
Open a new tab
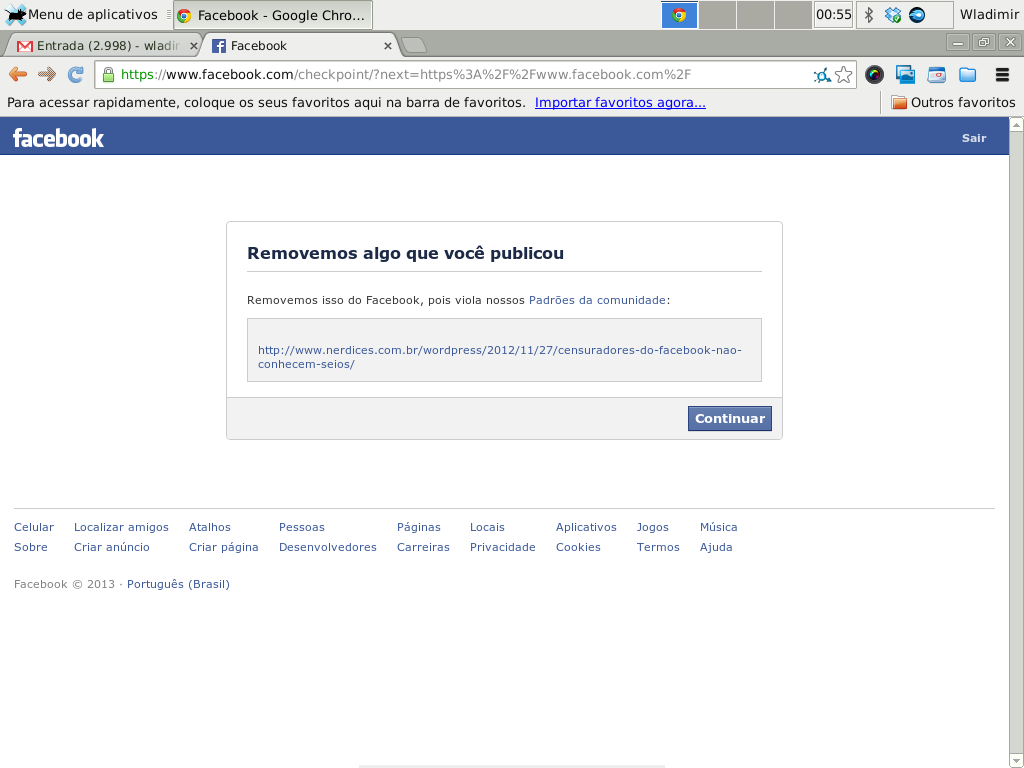(413, 45)
